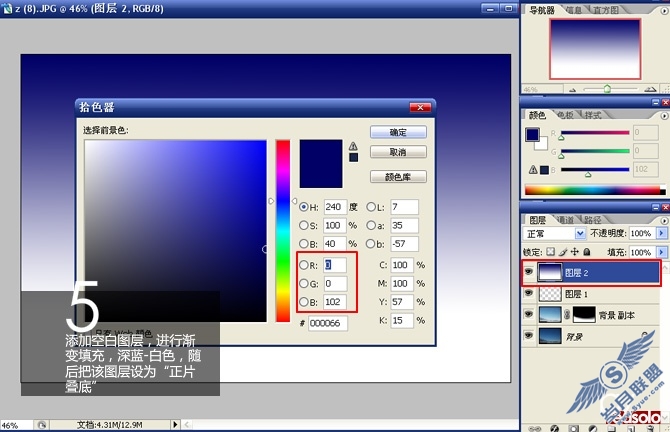The image size is (670, 432).
Task: Switch to the 通道 tab
Action: [566, 220]
